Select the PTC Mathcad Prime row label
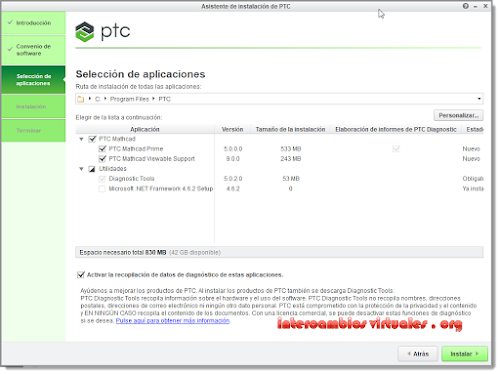Image resolution: width=500 pixels, height=374 pixels. click(x=136, y=149)
